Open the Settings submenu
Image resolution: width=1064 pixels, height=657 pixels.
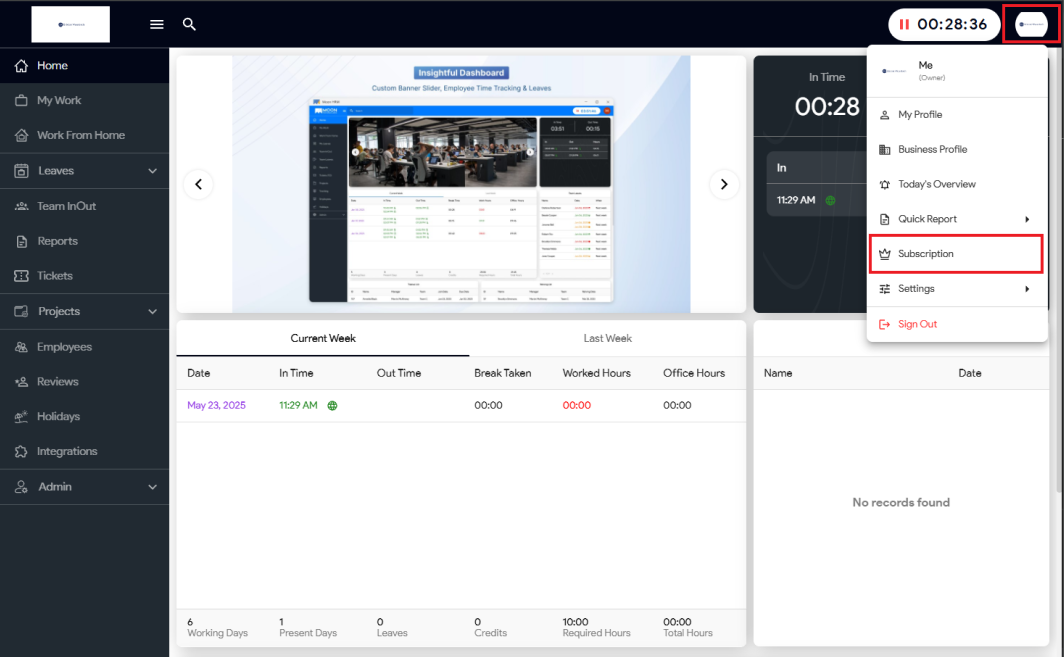(955, 289)
